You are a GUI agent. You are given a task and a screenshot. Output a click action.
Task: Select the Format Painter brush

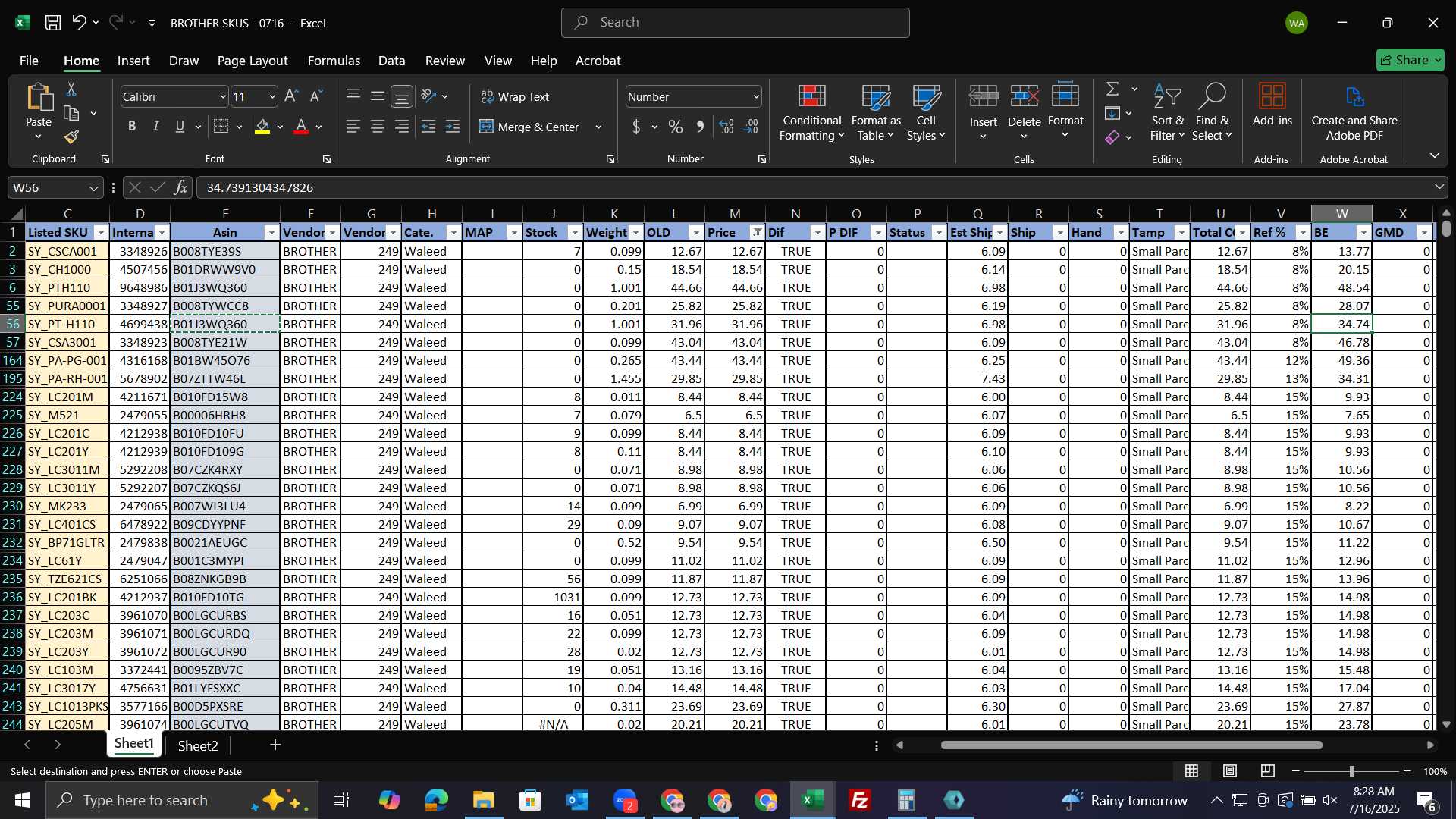(x=71, y=136)
